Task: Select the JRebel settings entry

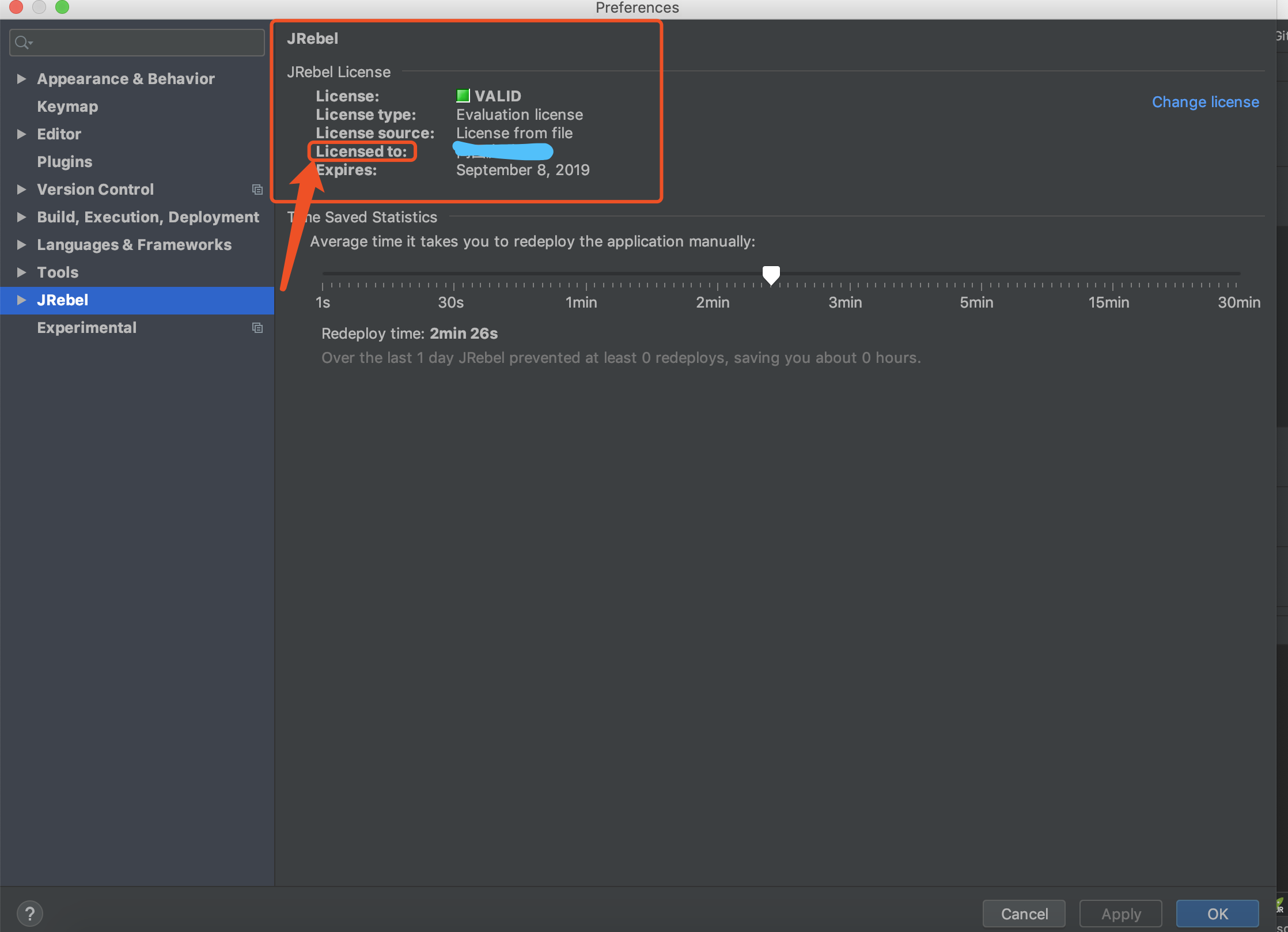Action: pos(137,300)
